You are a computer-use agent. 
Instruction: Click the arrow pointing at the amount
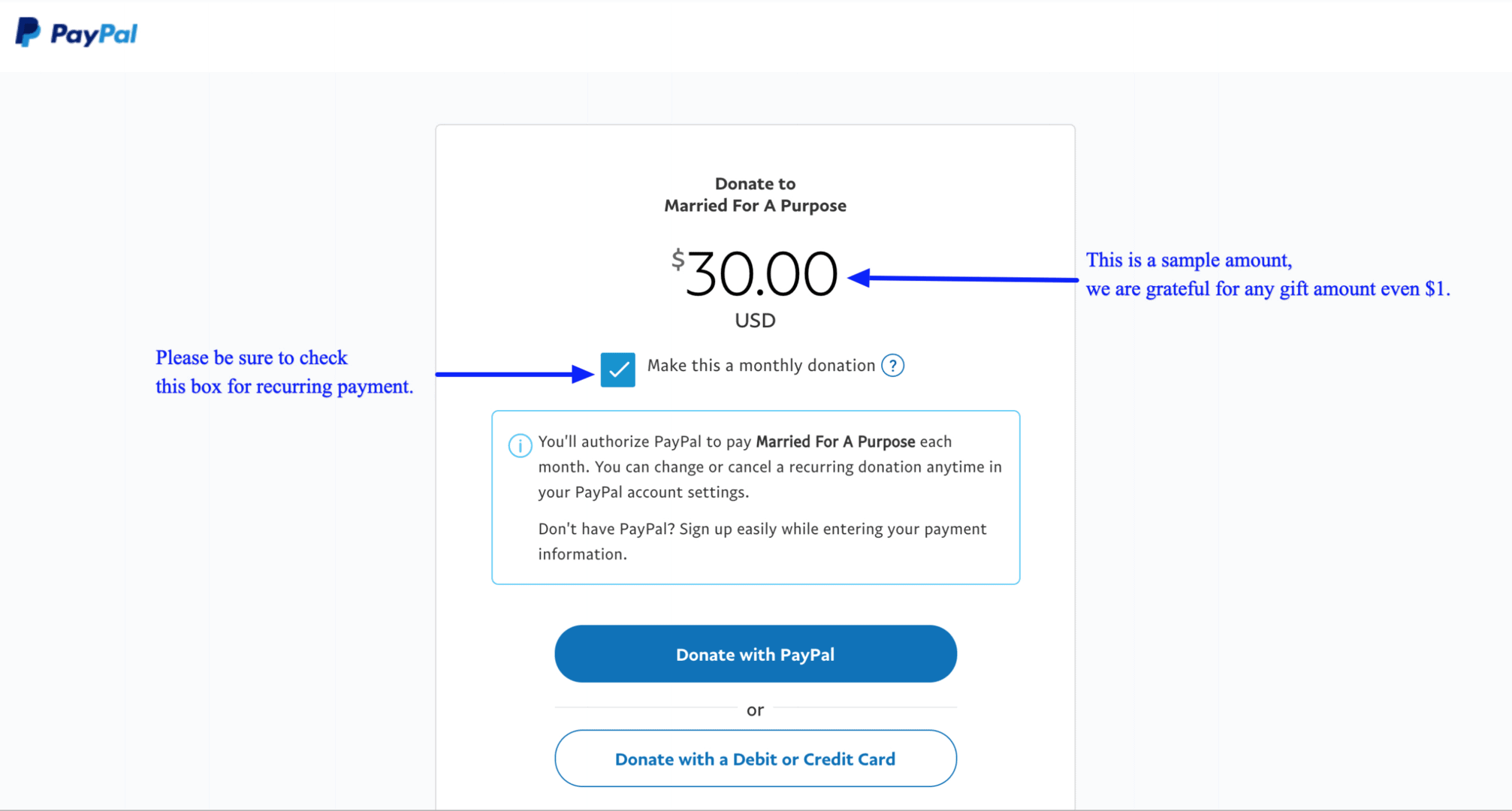(x=963, y=279)
